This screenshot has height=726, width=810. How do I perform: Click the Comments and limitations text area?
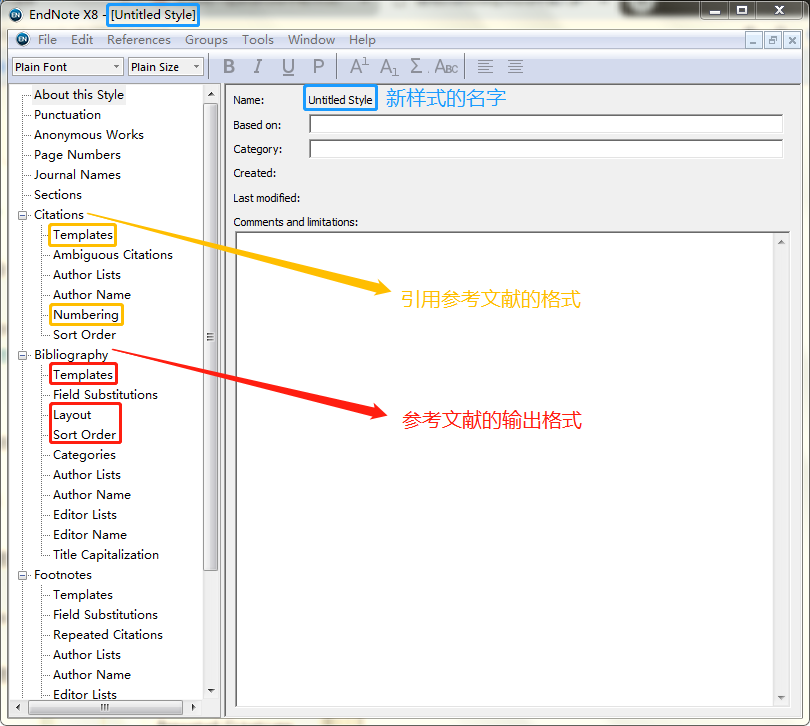[x=506, y=469]
